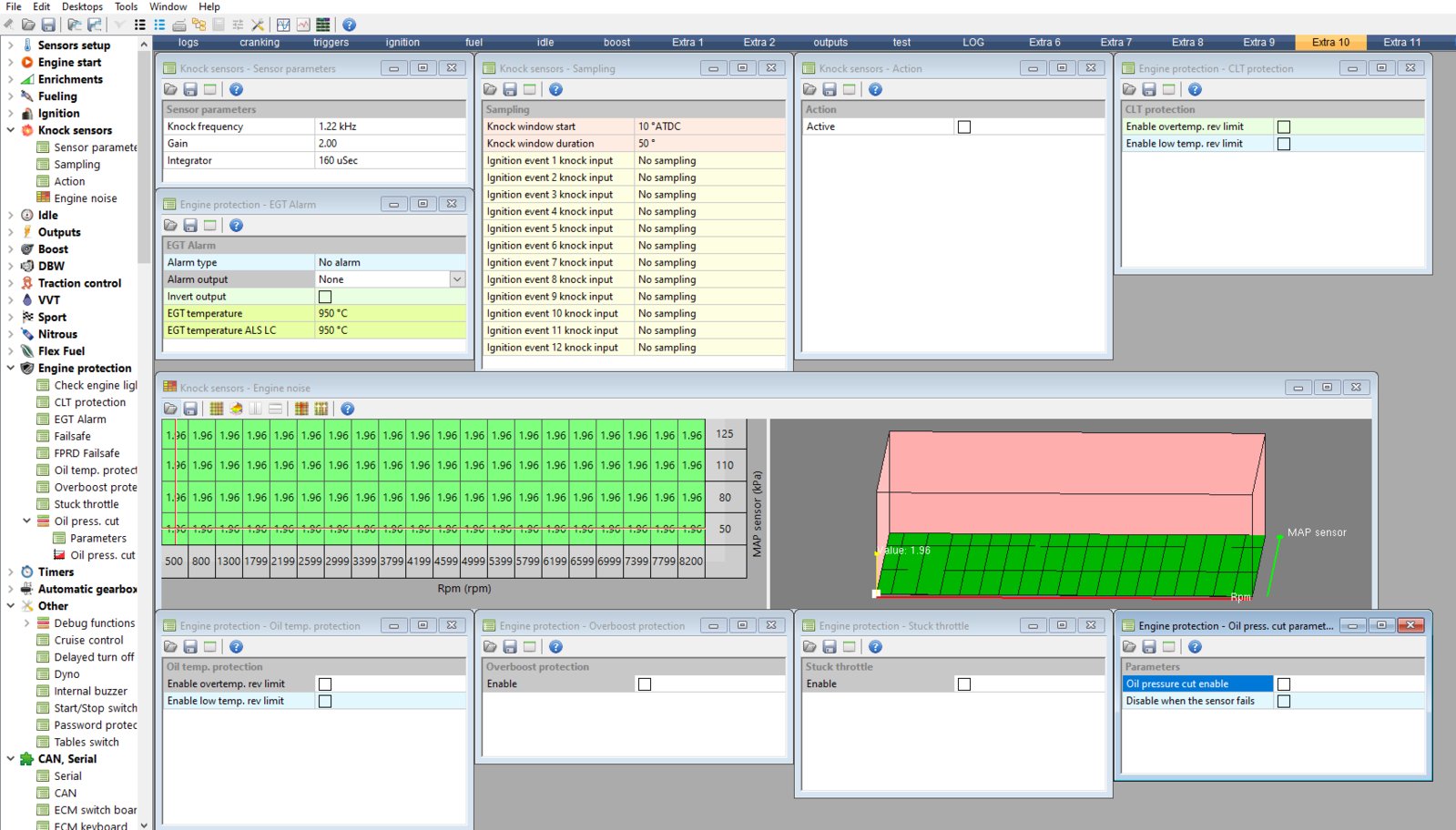Click the tree panel scroll down arrow
This screenshot has height=830, width=1456.
point(144,825)
